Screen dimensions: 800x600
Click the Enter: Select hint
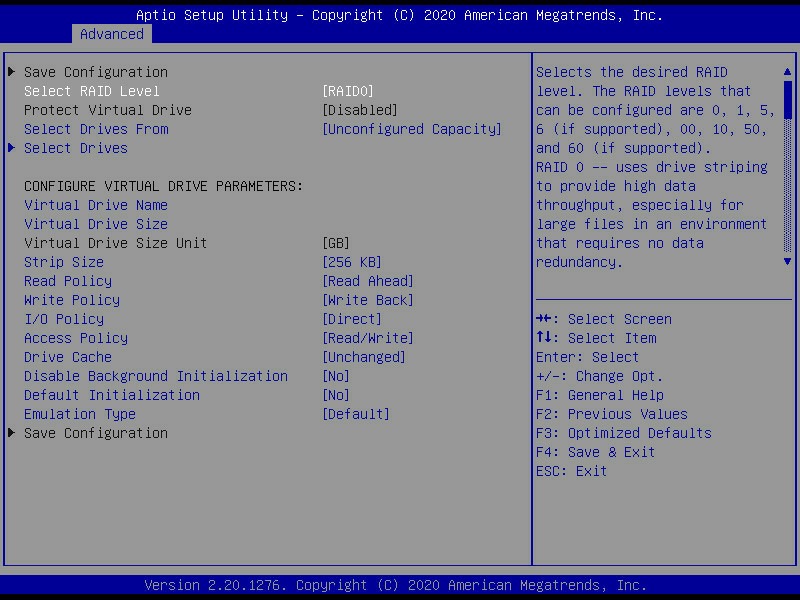click(x=588, y=357)
